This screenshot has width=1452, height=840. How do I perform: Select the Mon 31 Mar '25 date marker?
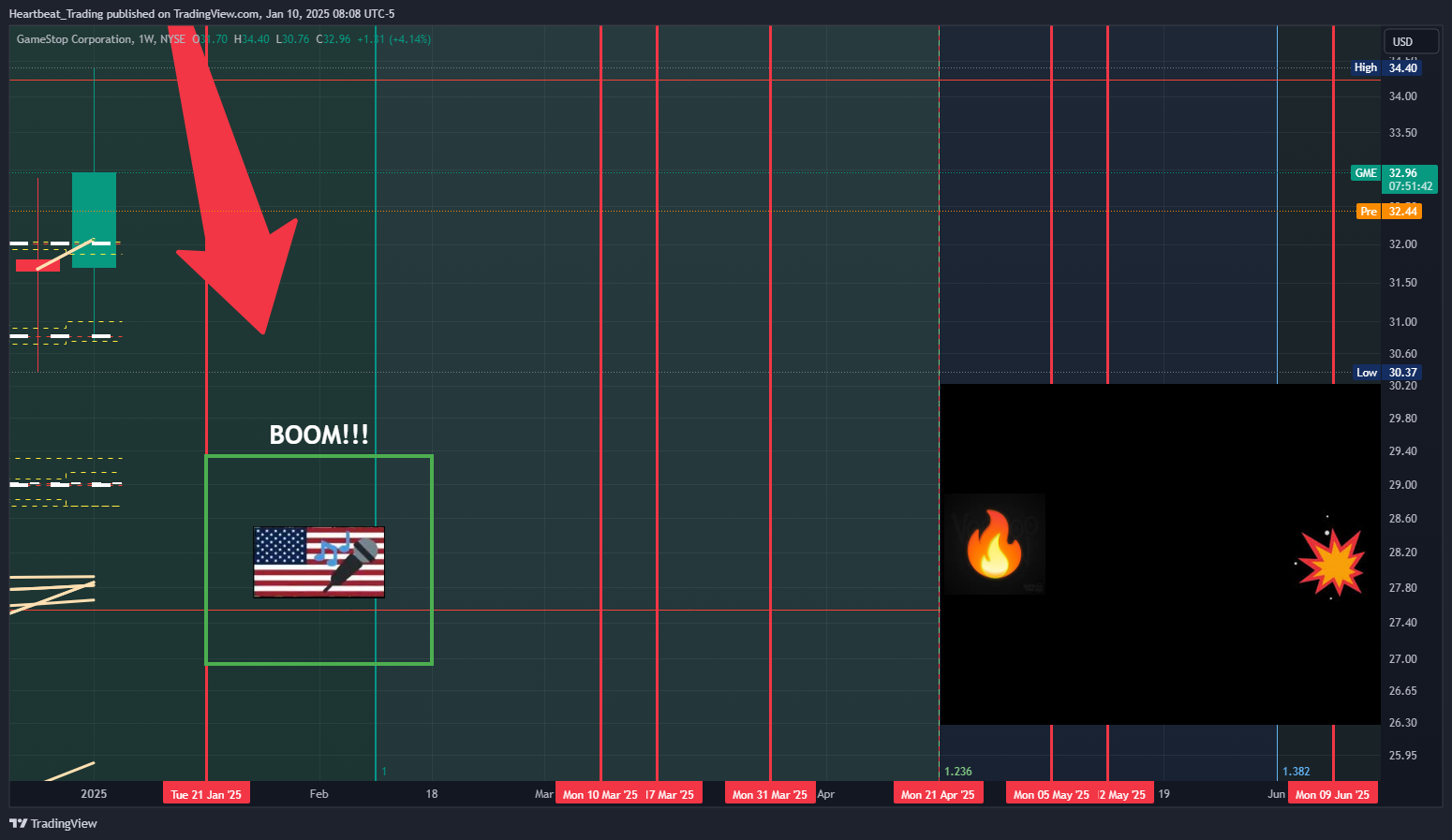[x=770, y=794]
